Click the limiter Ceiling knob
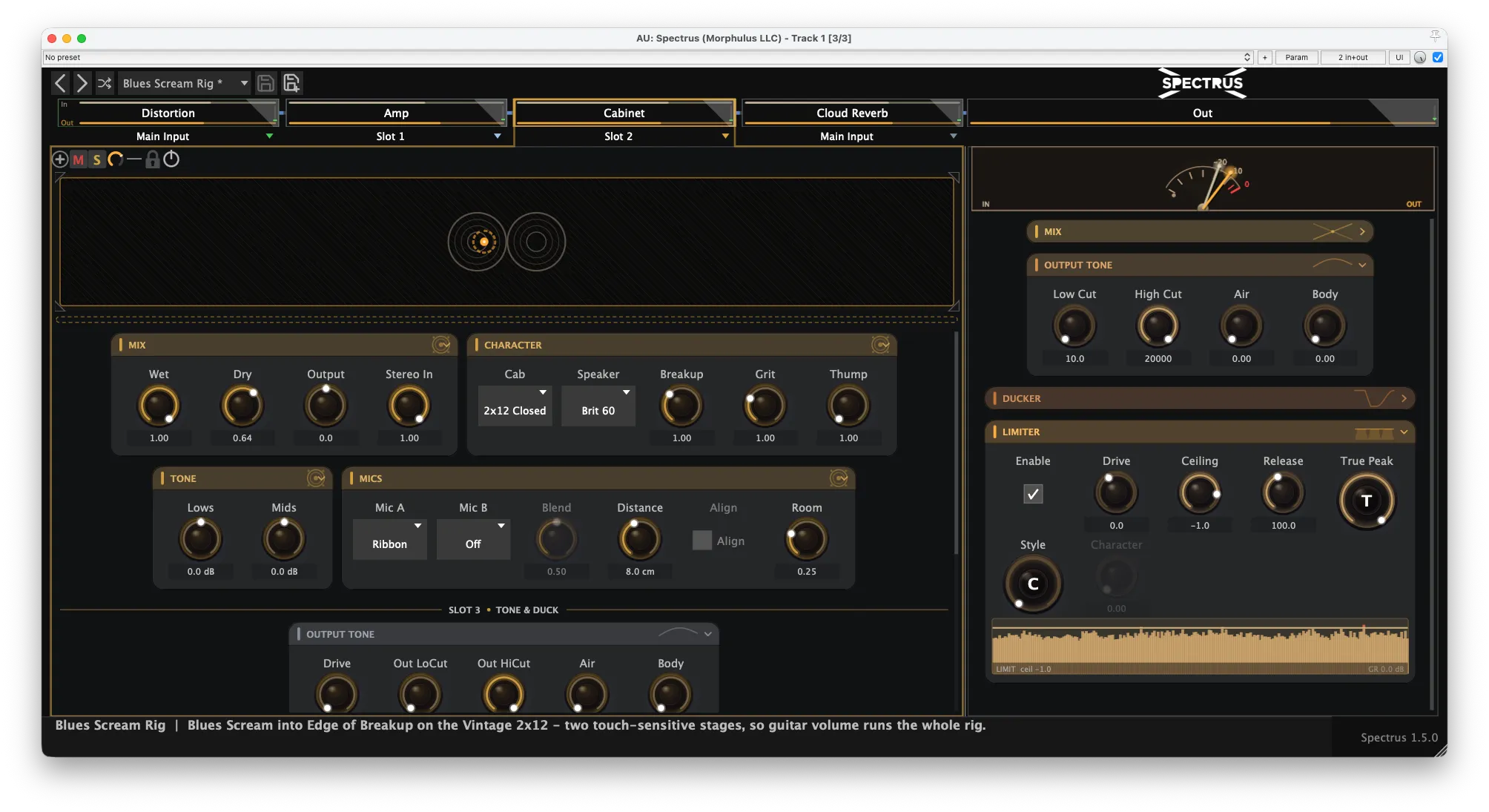This screenshot has height=812, width=1489. pyautogui.click(x=1199, y=493)
